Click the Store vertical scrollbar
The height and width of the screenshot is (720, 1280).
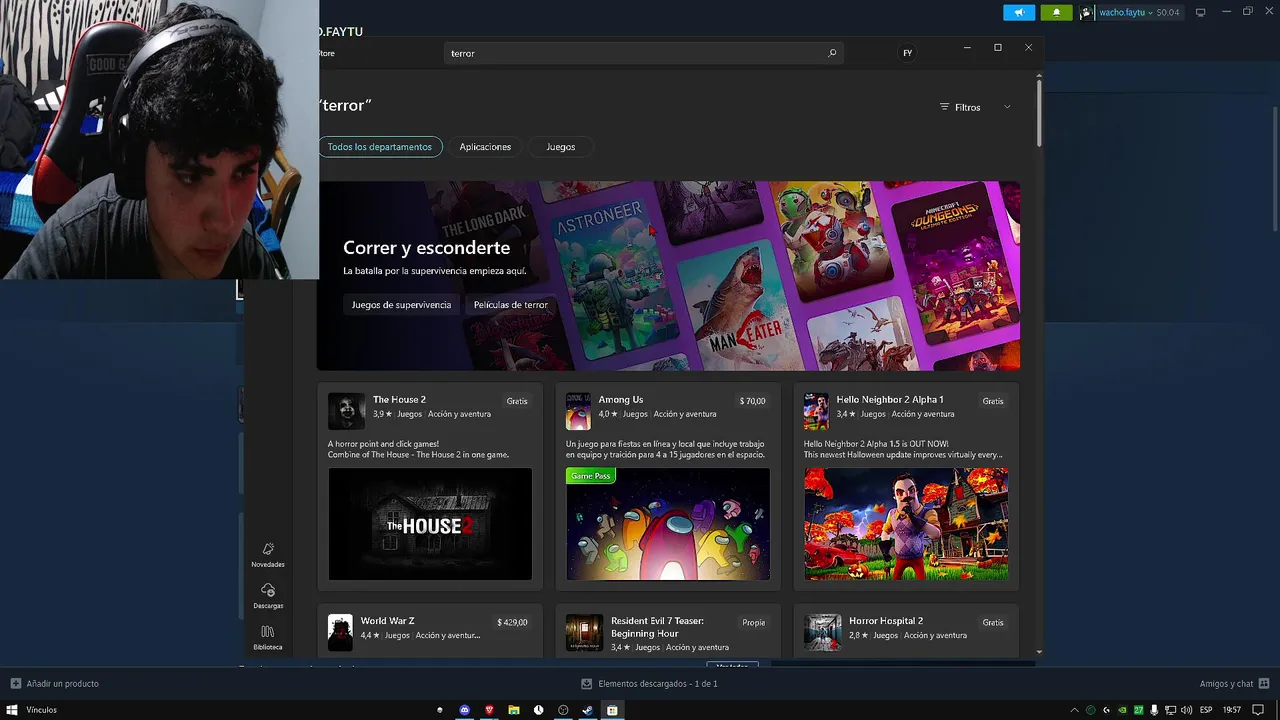point(1039,112)
